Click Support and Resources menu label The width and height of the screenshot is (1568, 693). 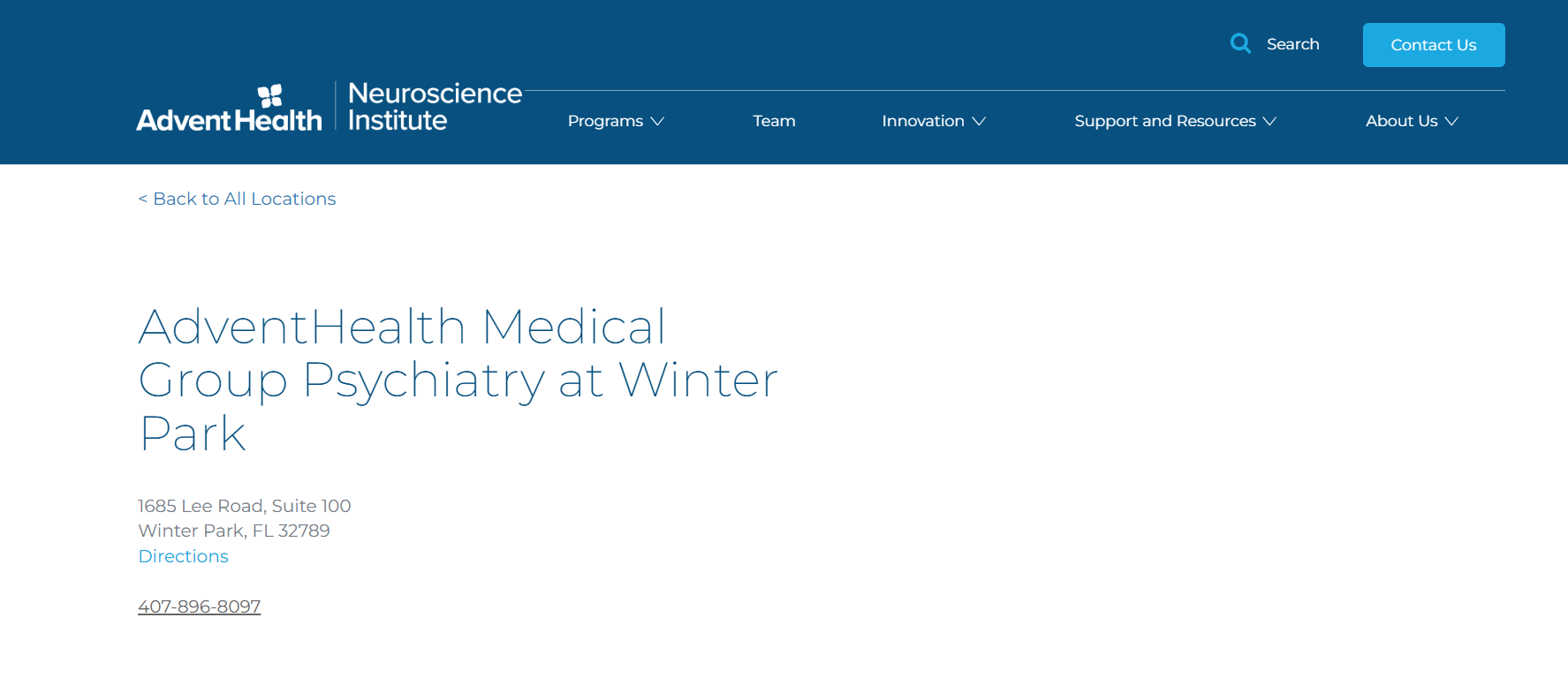coord(1164,121)
